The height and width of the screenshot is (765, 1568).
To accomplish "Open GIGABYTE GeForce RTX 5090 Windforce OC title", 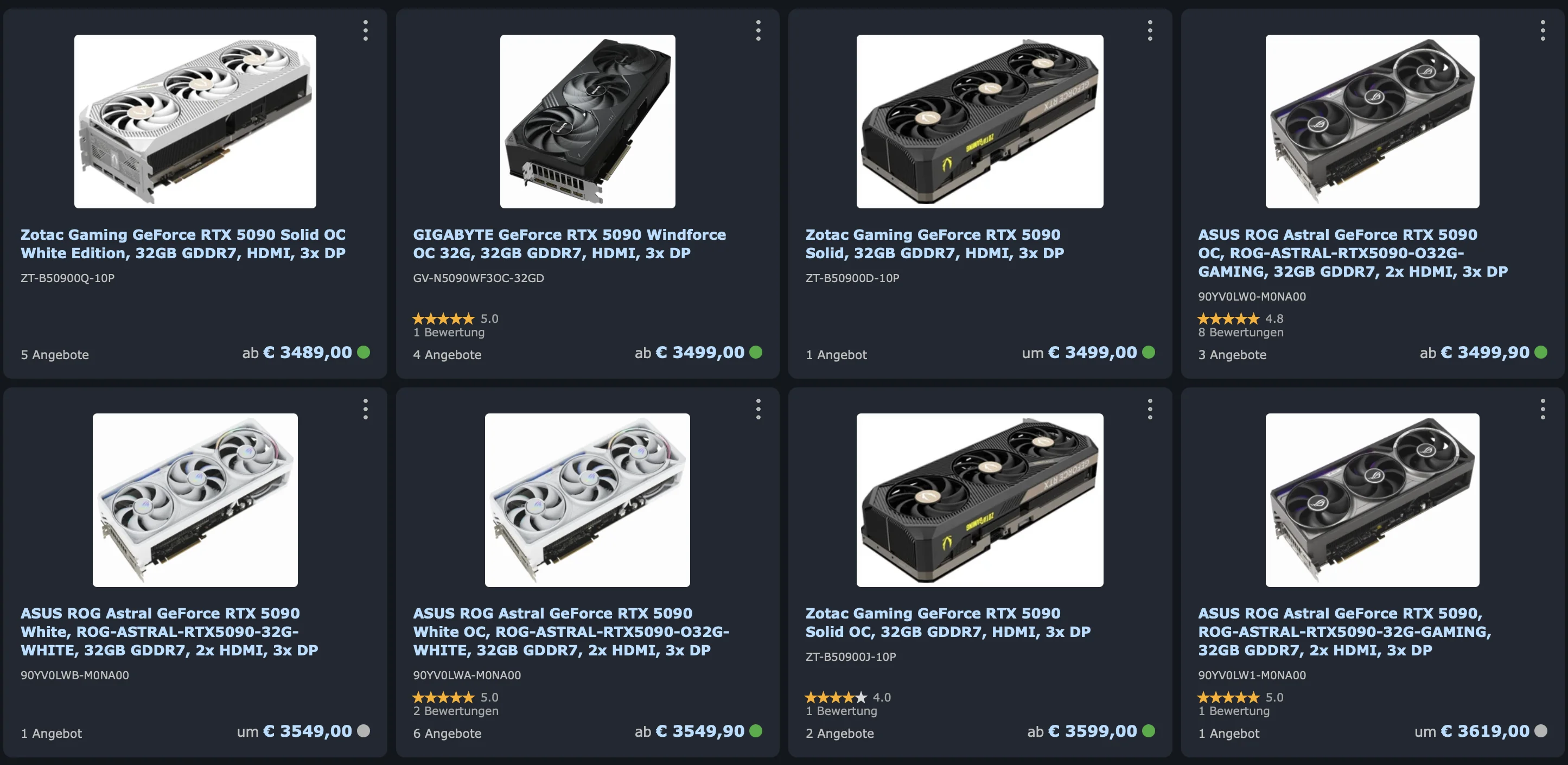I will coord(569,244).
